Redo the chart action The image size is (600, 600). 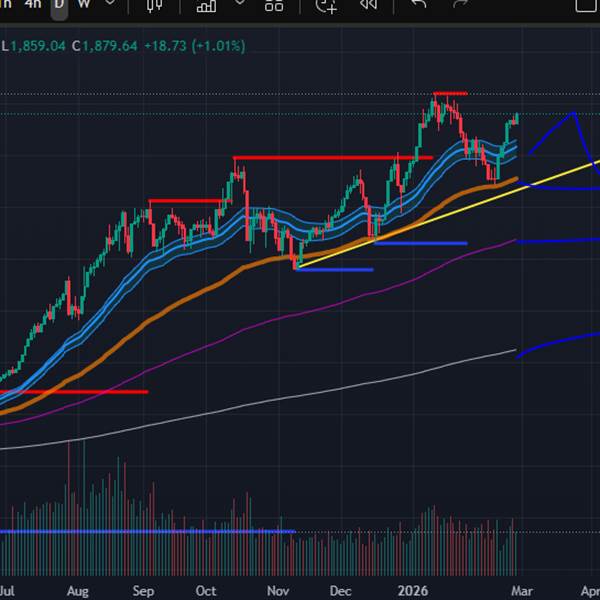coord(460,4)
